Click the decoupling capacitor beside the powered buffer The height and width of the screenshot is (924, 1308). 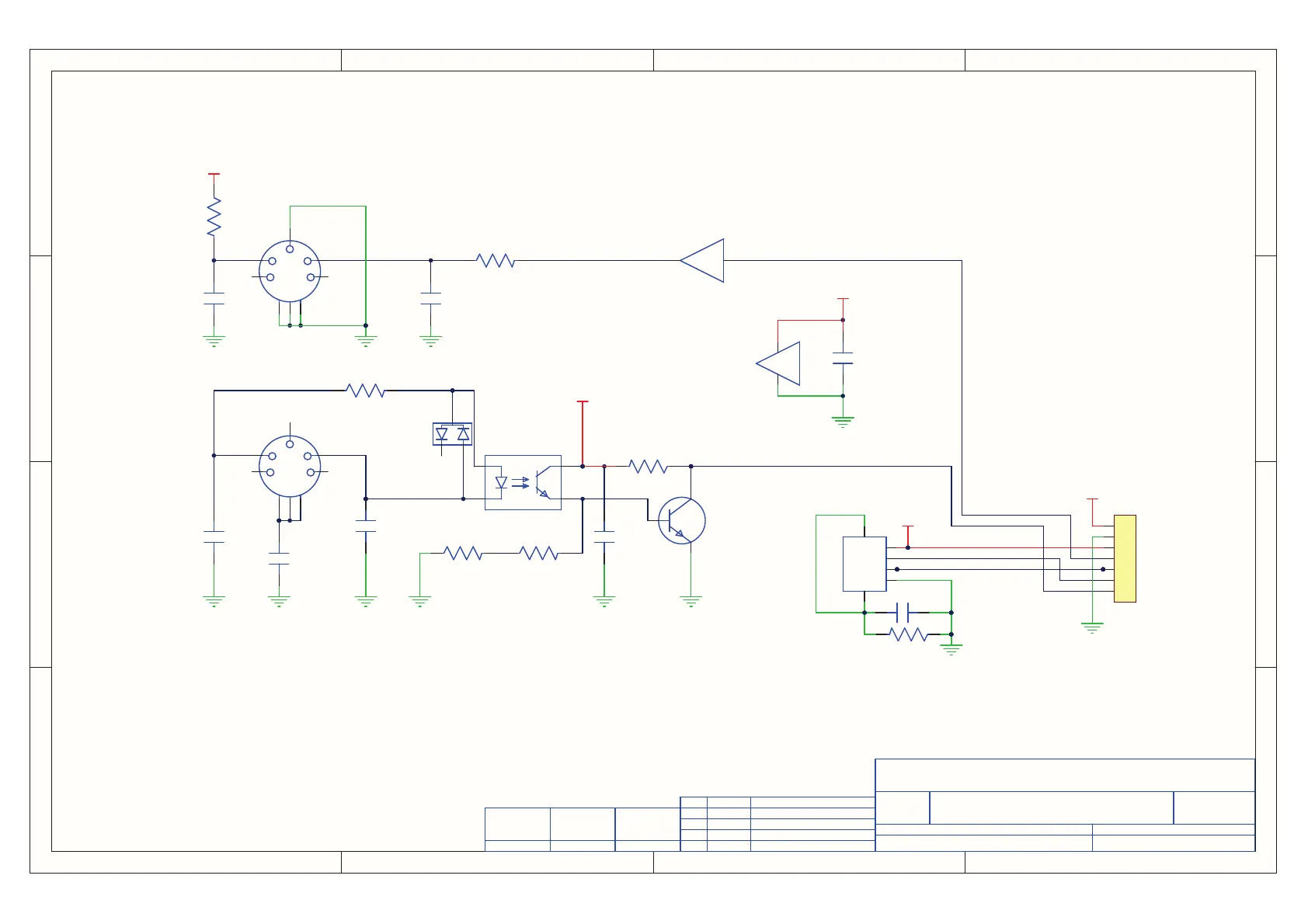(843, 358)
